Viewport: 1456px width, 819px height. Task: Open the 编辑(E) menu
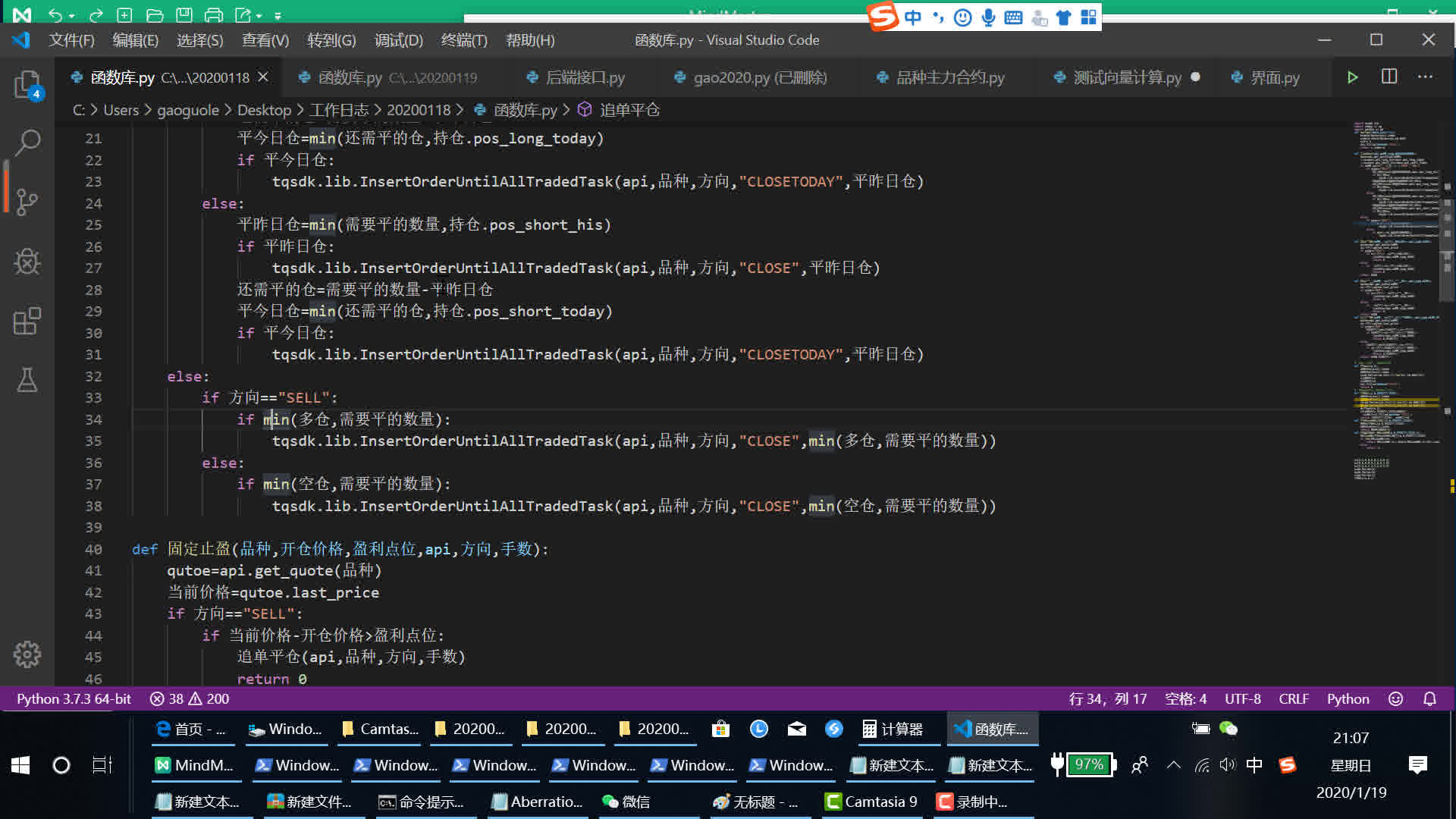pyautogui.click(x=135, y=40)
